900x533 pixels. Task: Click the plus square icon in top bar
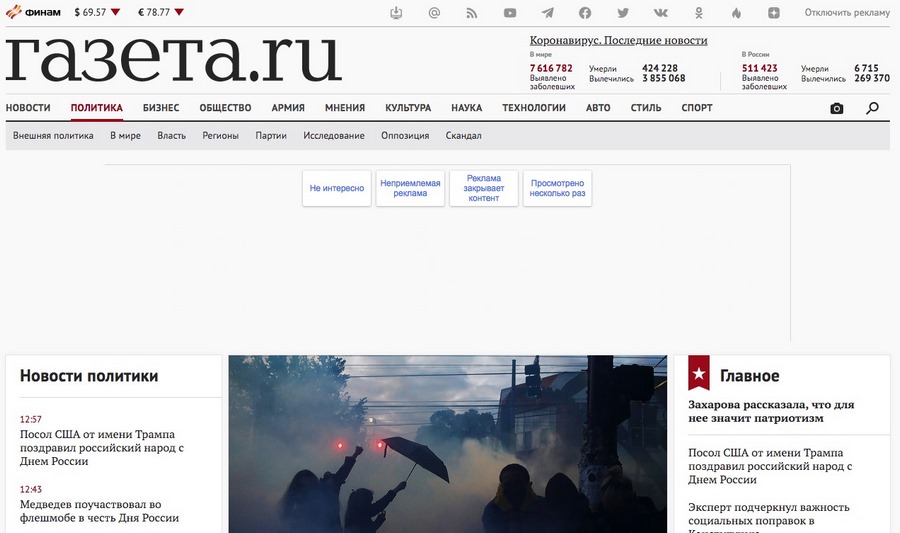(774, 13)
